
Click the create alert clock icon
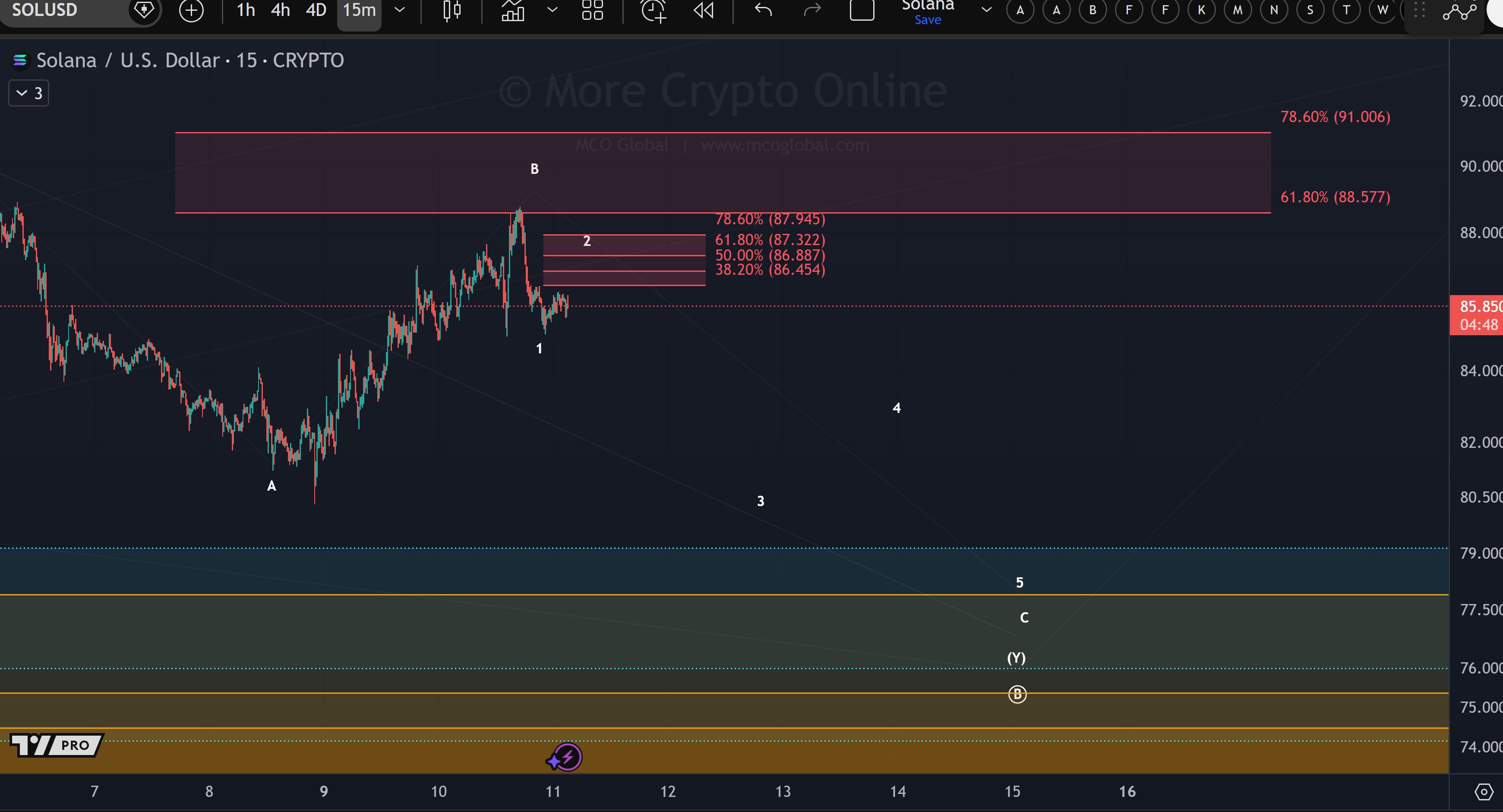click(x=653, y=10)
